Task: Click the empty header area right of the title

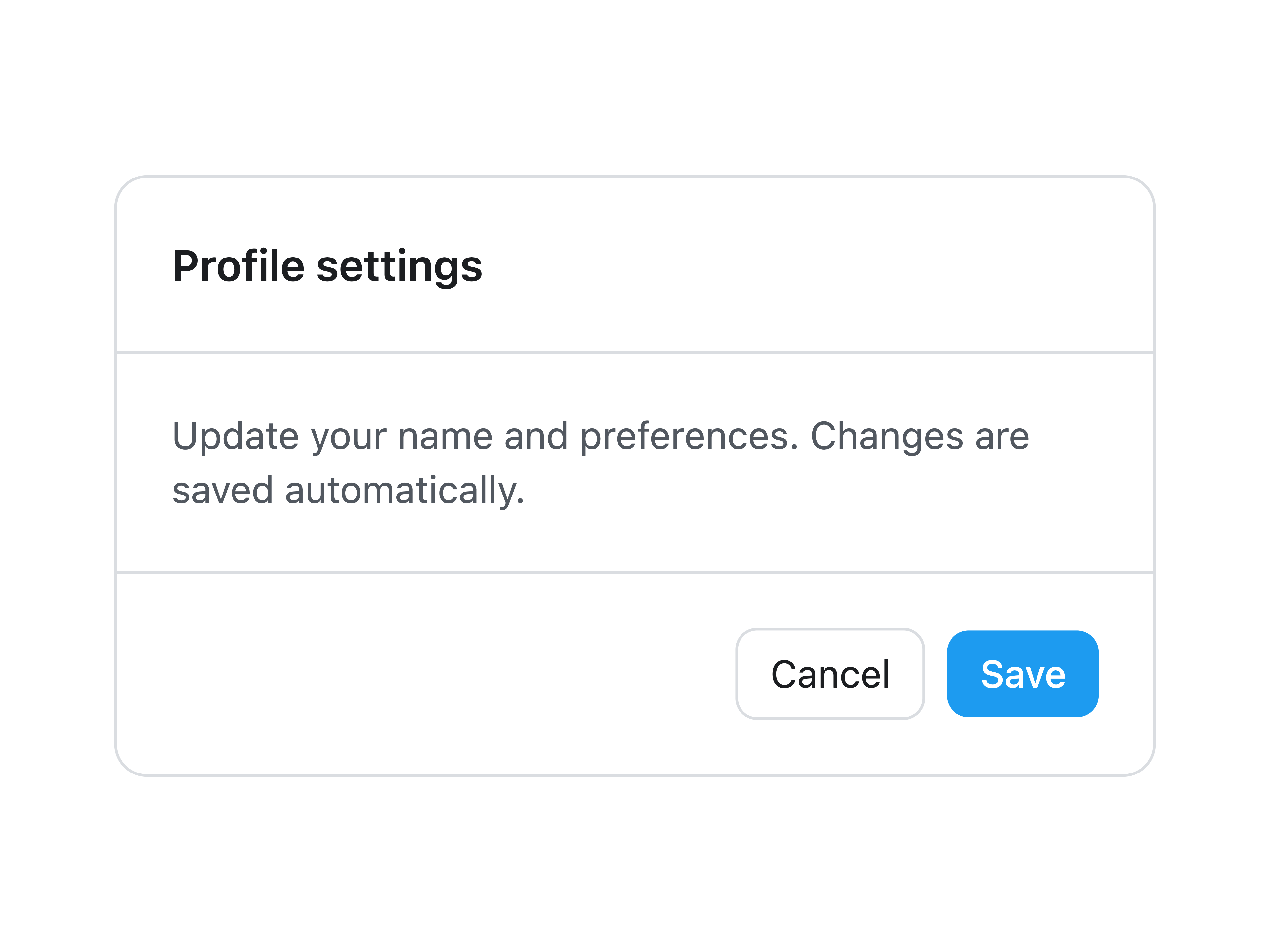Action: 815,266
